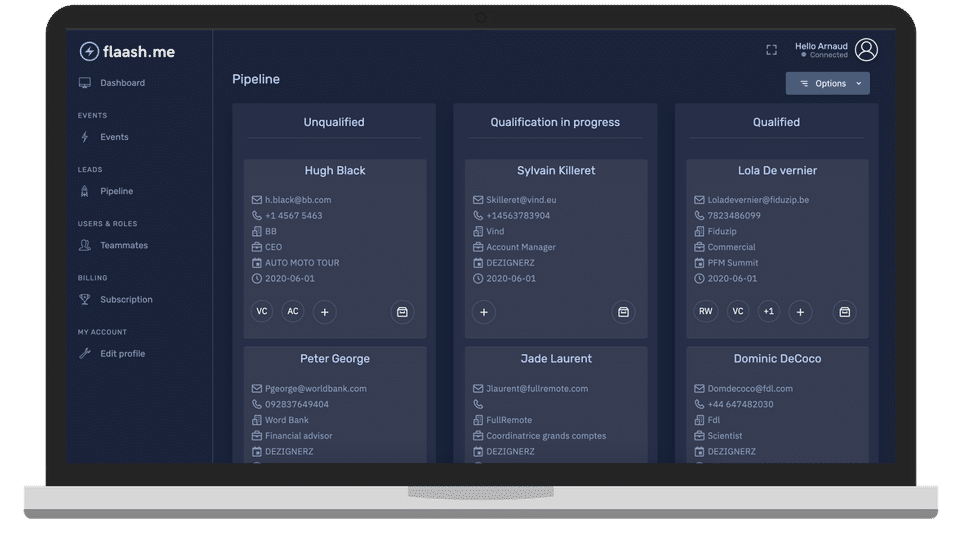Click plus button on Sylvain Killeret card
The image size is (960, 539).
(x=484, y=312)
